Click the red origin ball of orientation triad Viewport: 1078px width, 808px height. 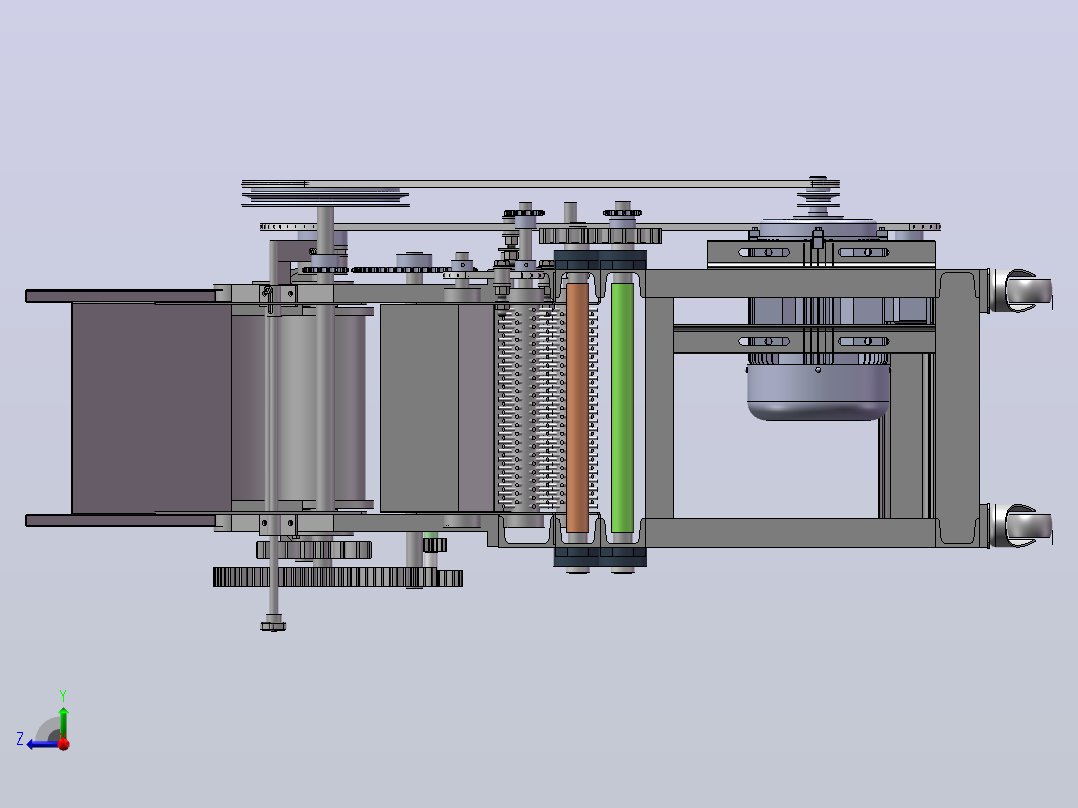click(x=64, y=744)
